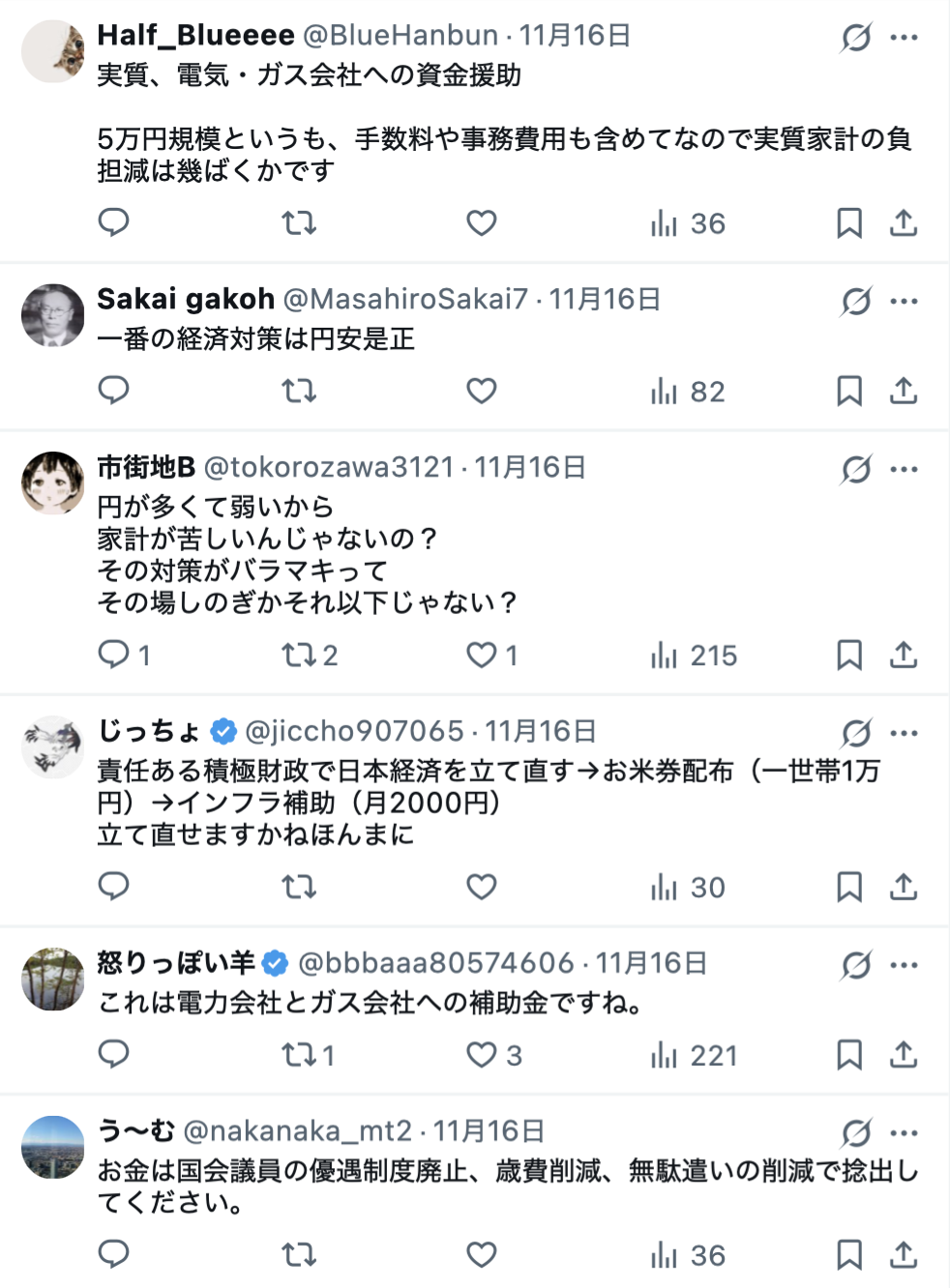950x1288 pixels.
Task: Retweet 怒りっぽい羊's post with 1 retweet
Action: tap(308, 1055)
